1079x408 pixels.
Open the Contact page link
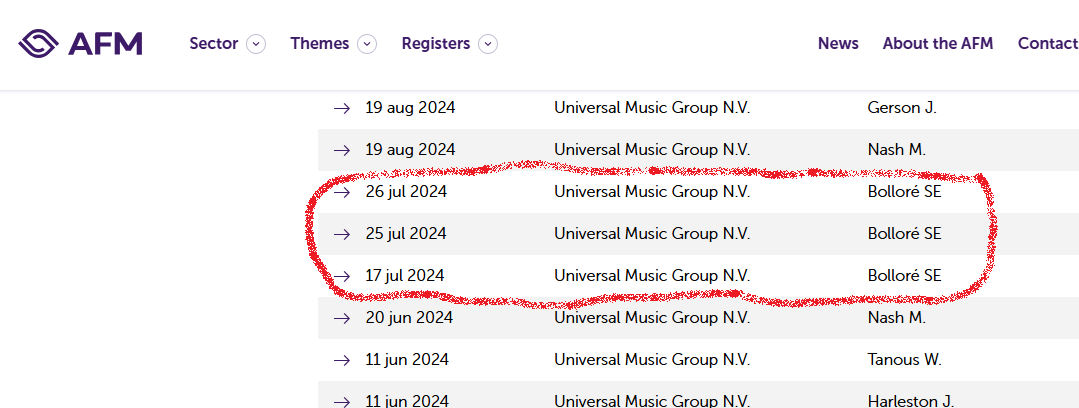[x=1048, y=43]
